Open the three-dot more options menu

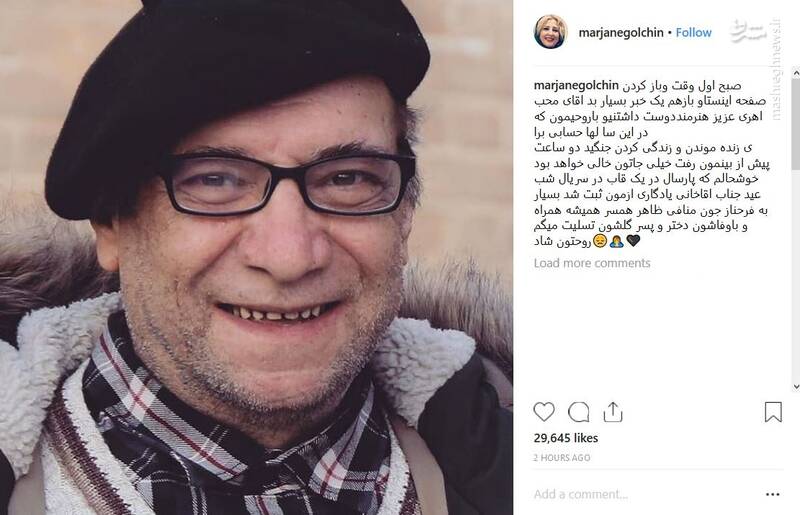coord(772,494)
